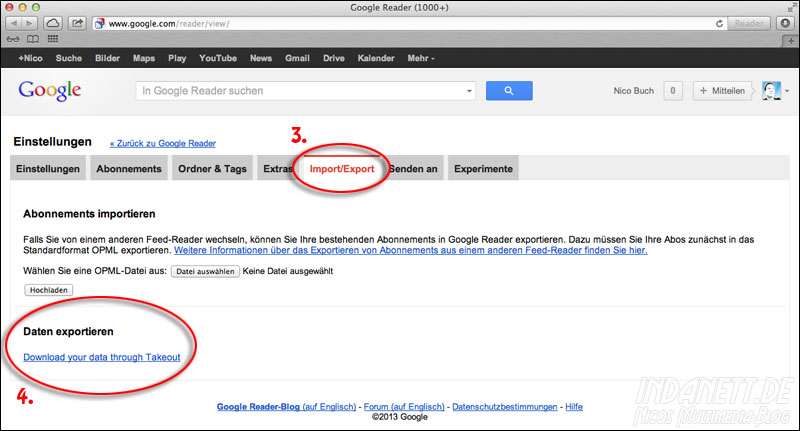Switch to the Abonnements tab
The image size is (800, 431).
(x=129, y=169)
